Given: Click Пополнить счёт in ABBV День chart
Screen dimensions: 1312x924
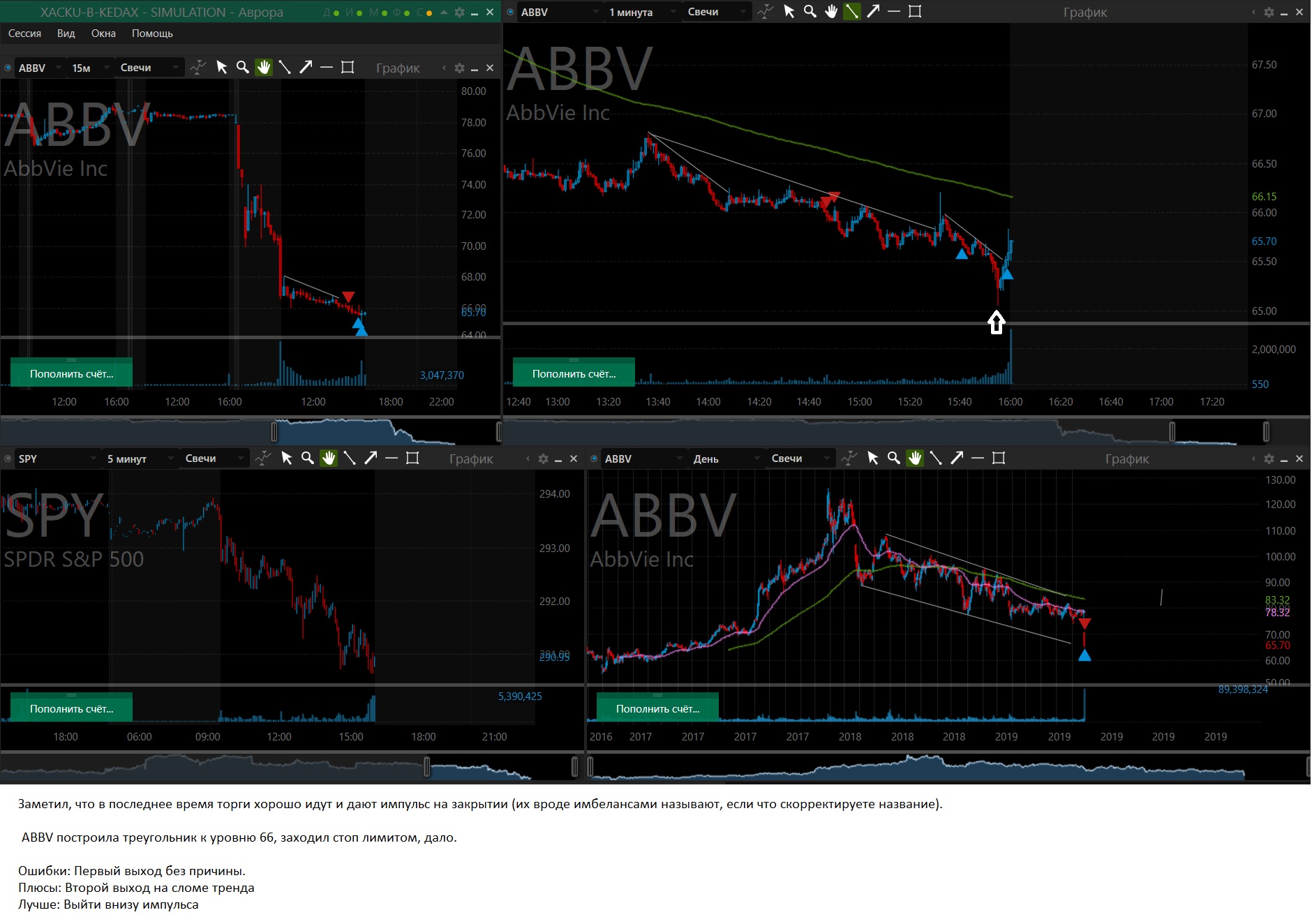Looking at the screenshot, I should (x=657, y=708).
